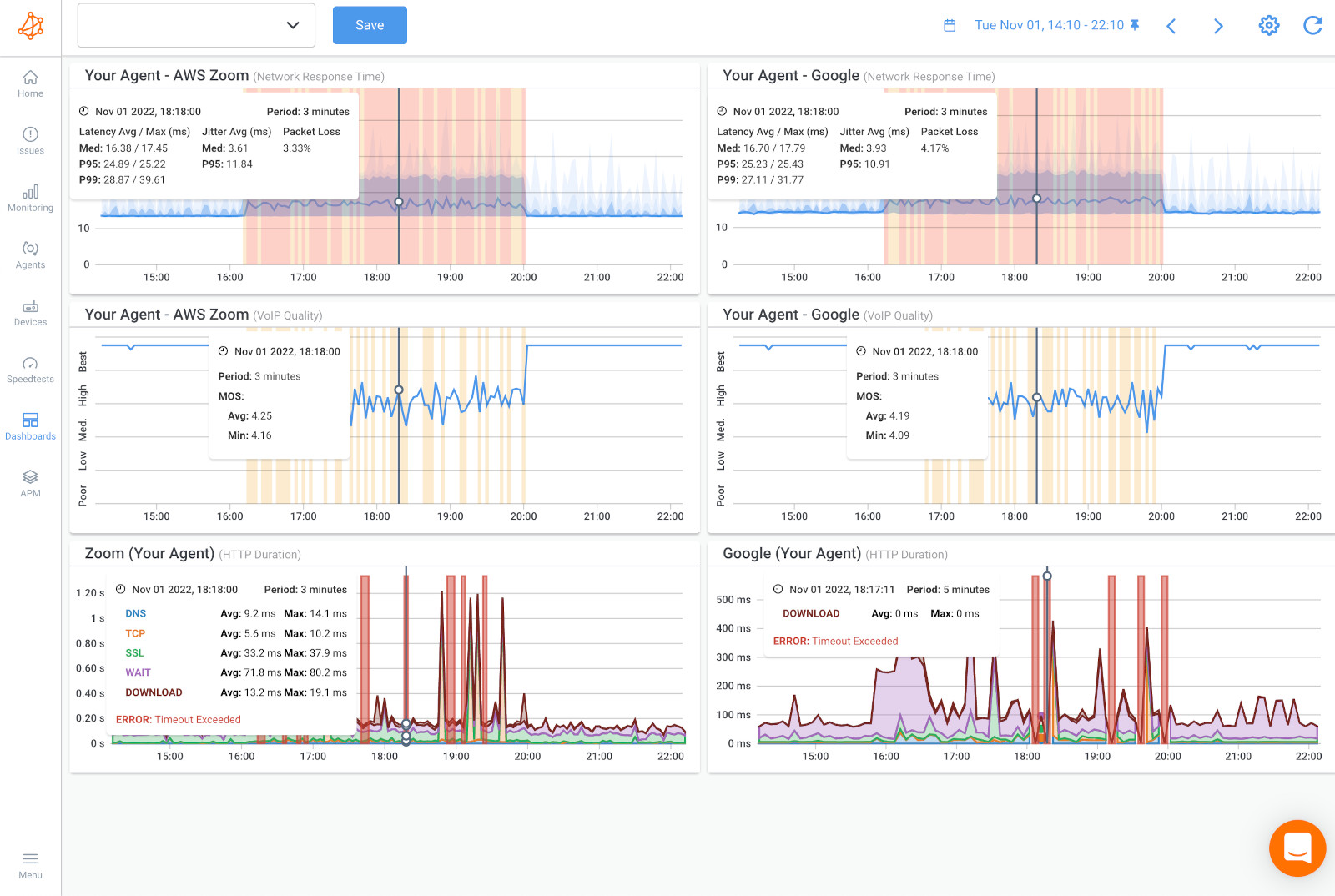The height and width of the screenshot is (896, 1335).
Task: Select the Monitoring sidebar icon
Action: coord(30,198)
